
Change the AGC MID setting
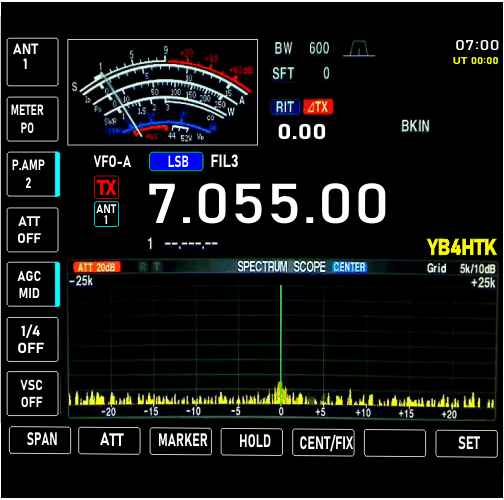[x=33, y=284]
